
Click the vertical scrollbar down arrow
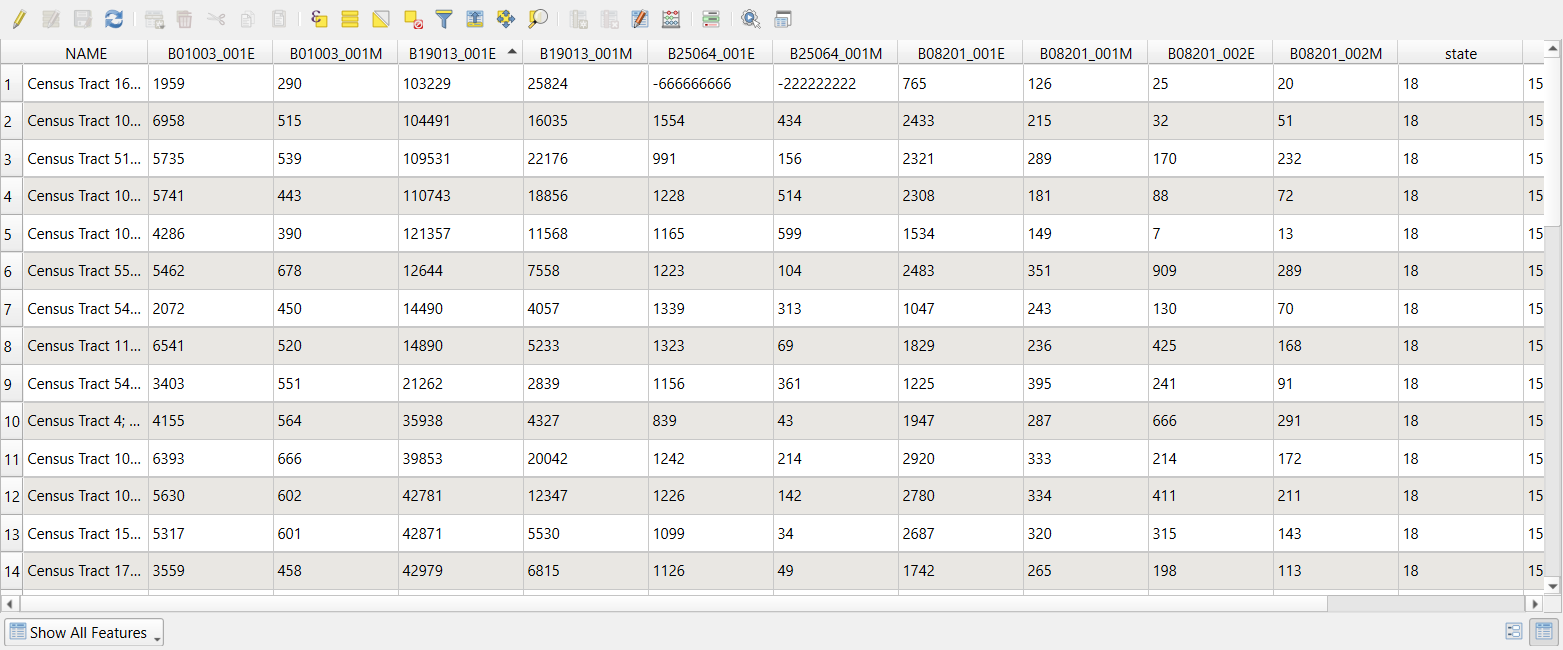click(x=1553, y=585)
